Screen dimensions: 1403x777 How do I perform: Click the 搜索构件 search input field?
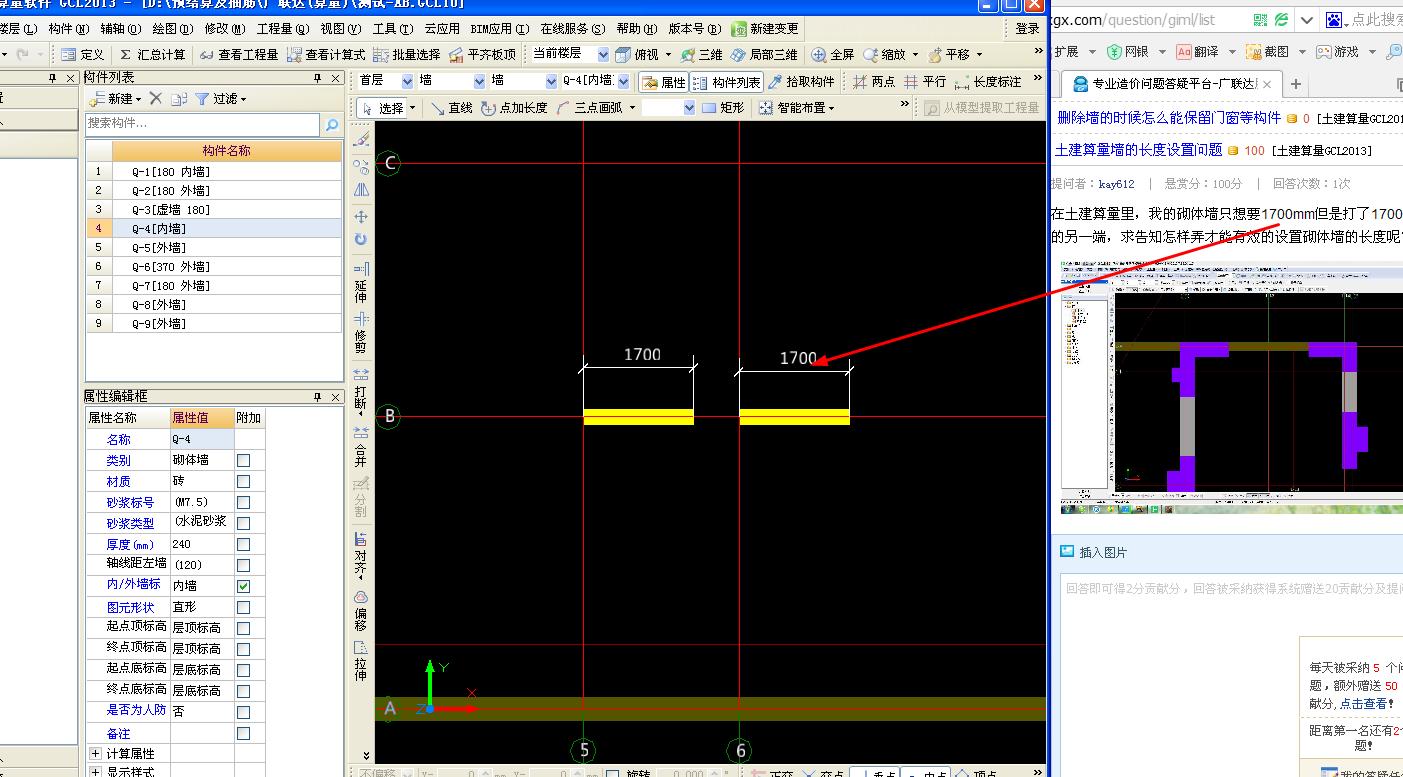point(202,124)
